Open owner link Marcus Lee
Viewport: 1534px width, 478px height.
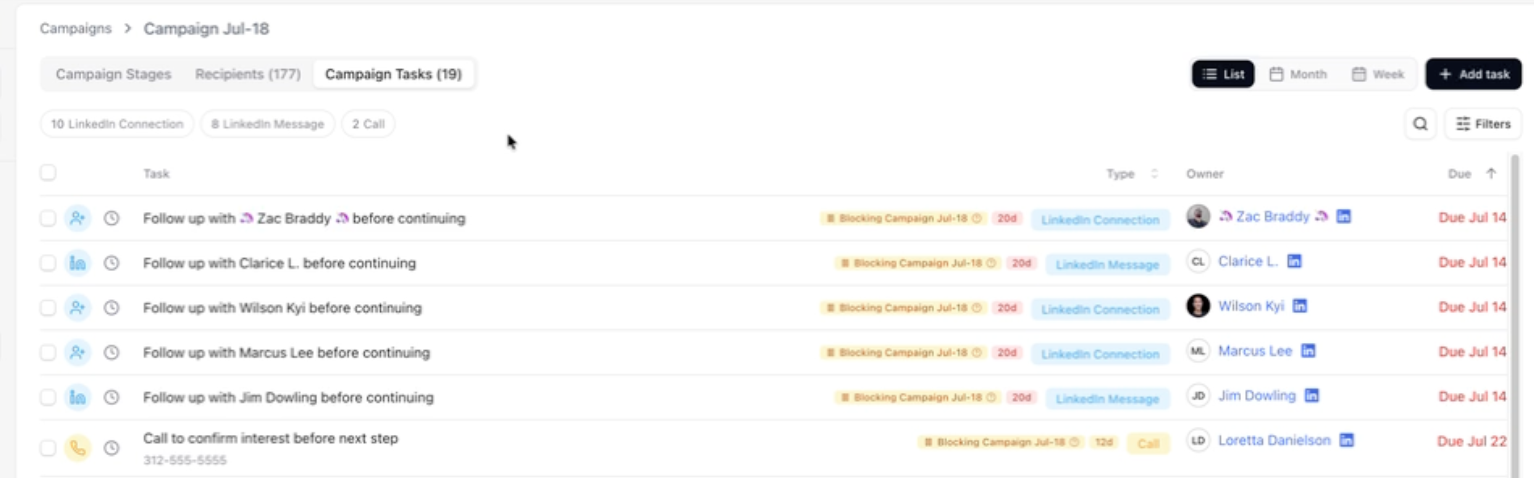1255,351
